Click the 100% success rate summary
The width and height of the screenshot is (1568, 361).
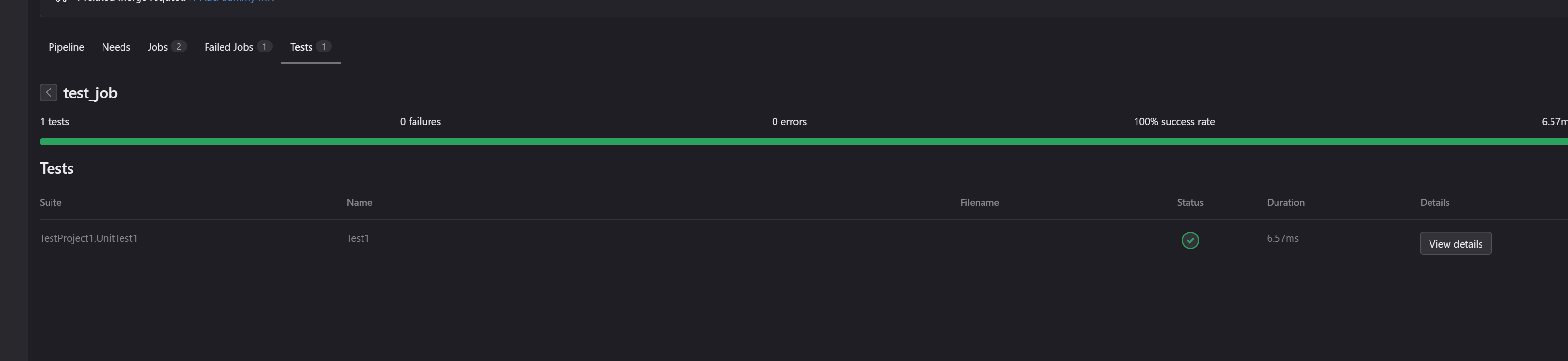point(1174,121)
